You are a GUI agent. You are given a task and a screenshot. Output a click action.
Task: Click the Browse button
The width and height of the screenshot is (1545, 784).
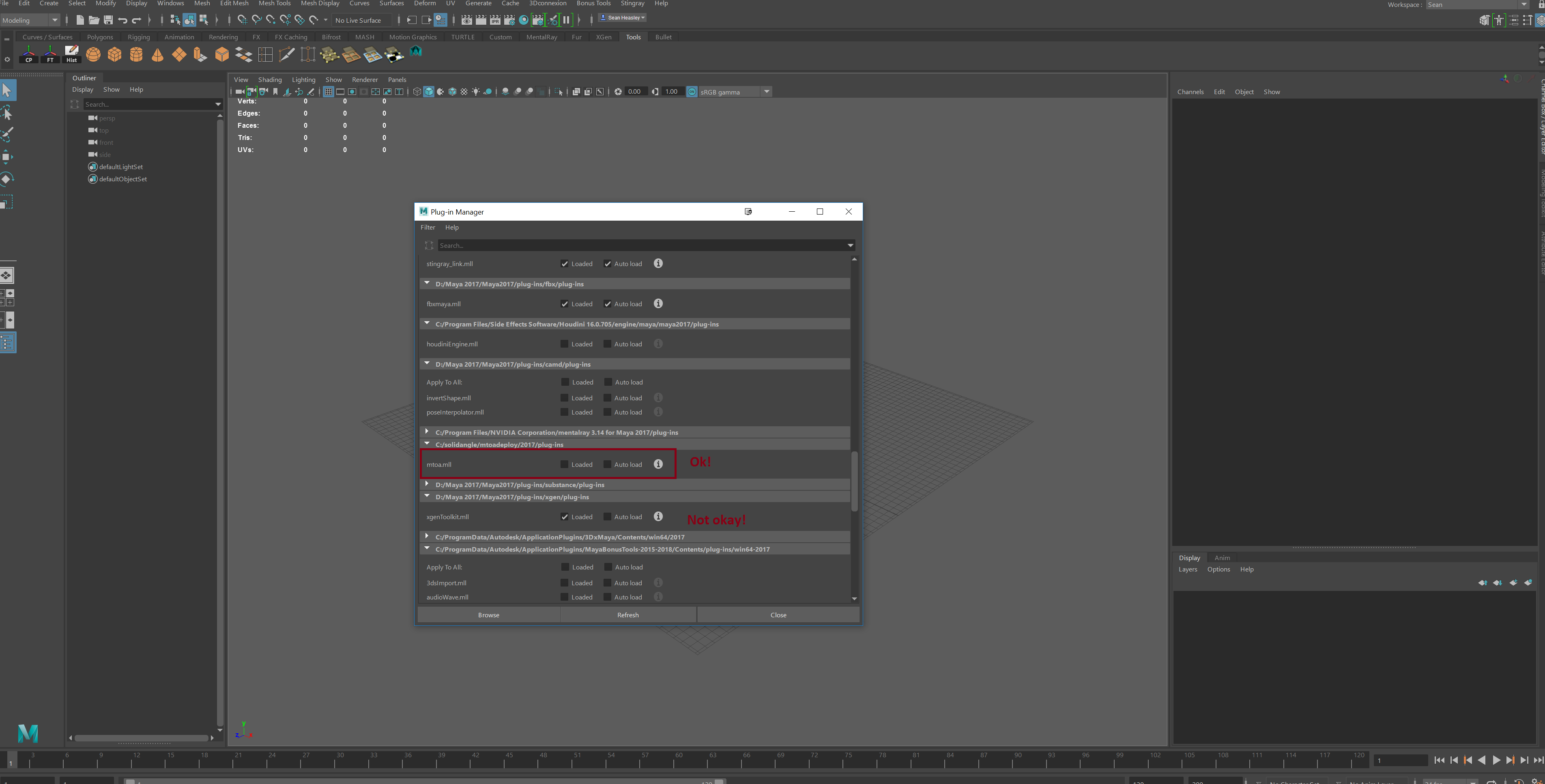tap(488, 614)
